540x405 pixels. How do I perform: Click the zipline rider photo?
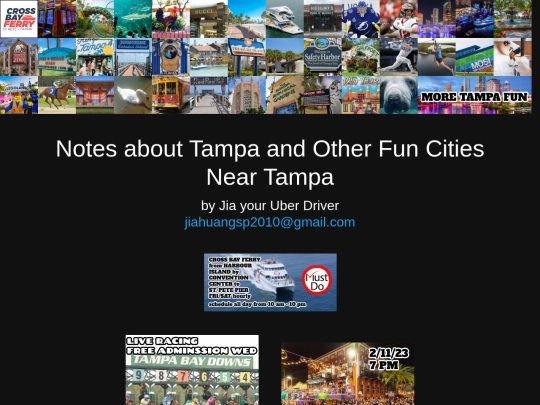coord(437,57)
